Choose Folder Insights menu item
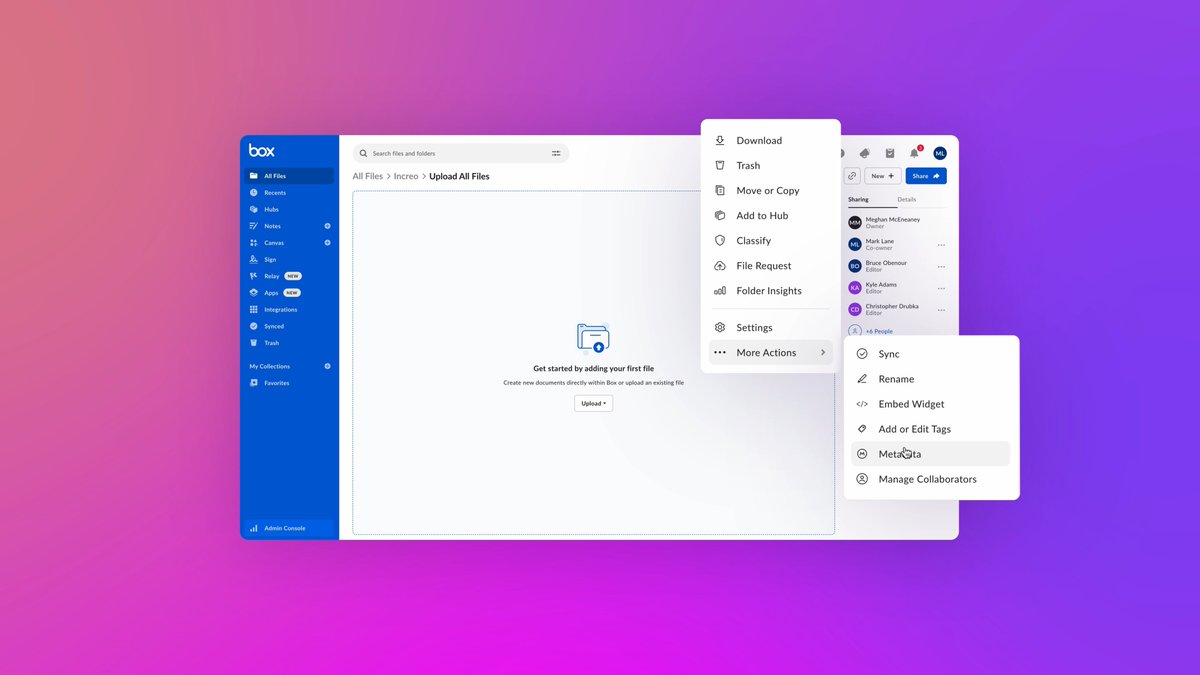 tap(771, 291)
